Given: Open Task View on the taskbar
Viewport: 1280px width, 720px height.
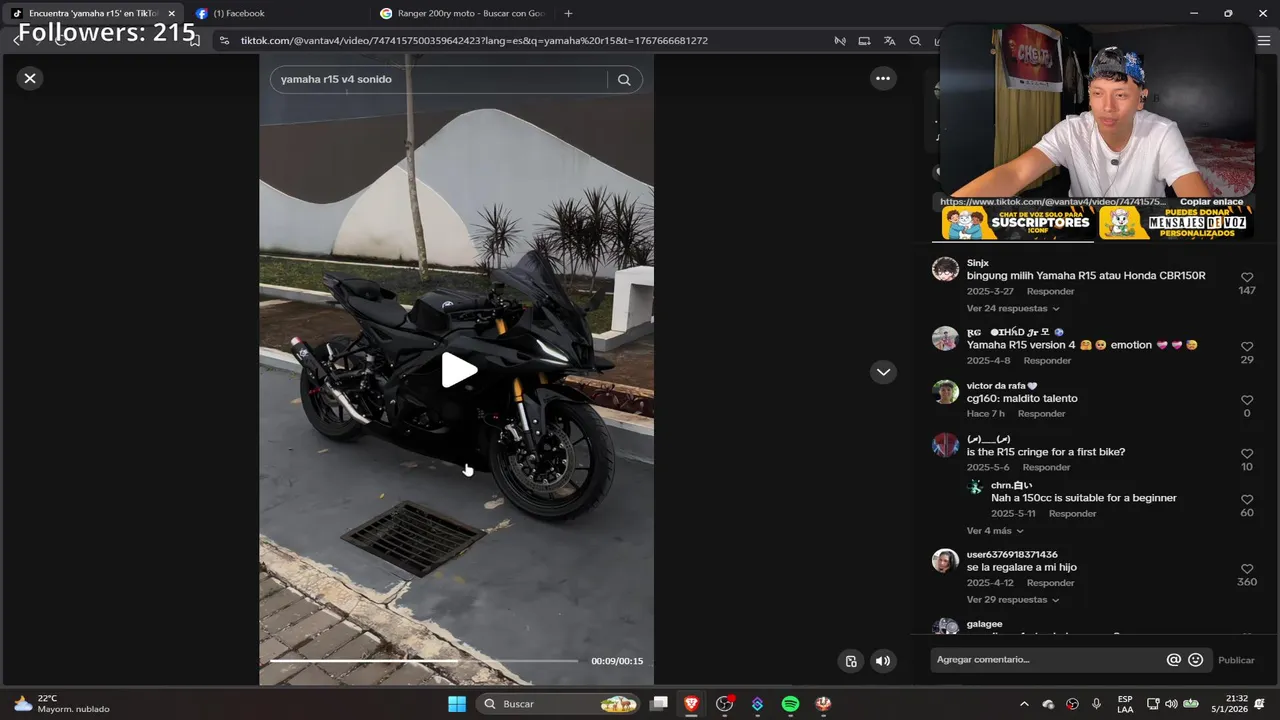Looking at the screenshot, I should pos(658,704).
